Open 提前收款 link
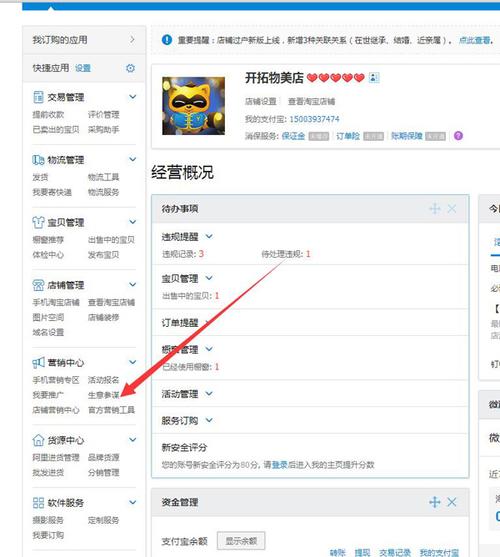 tap(48, 114)
